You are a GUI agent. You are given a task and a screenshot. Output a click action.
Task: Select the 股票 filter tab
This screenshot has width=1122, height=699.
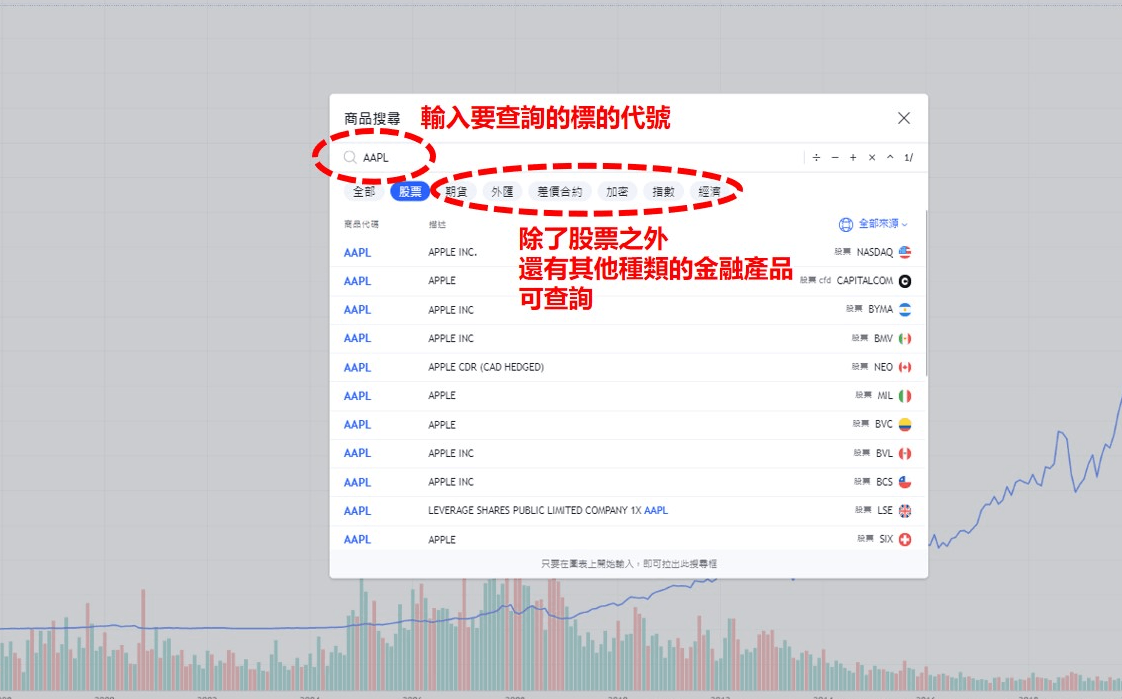pyautogui.click(x=410, y=192)
